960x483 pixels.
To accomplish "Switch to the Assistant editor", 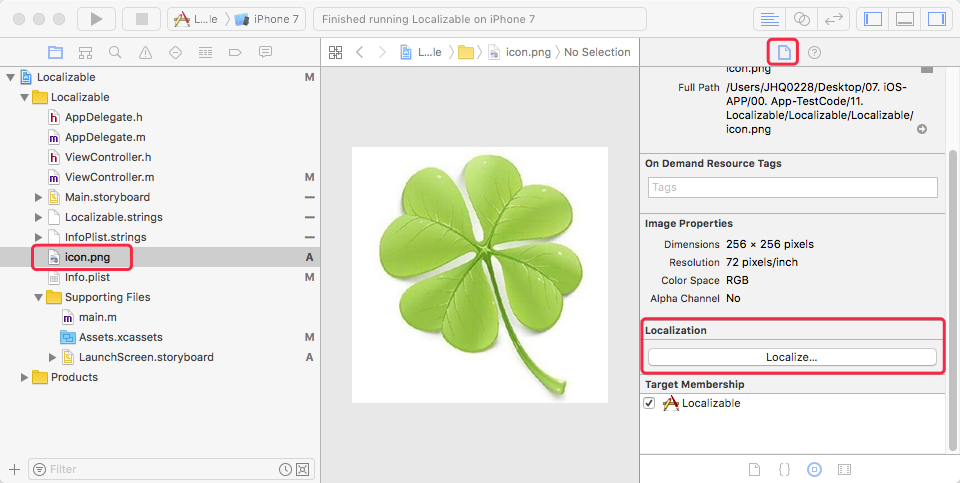I will pos(801,19).
